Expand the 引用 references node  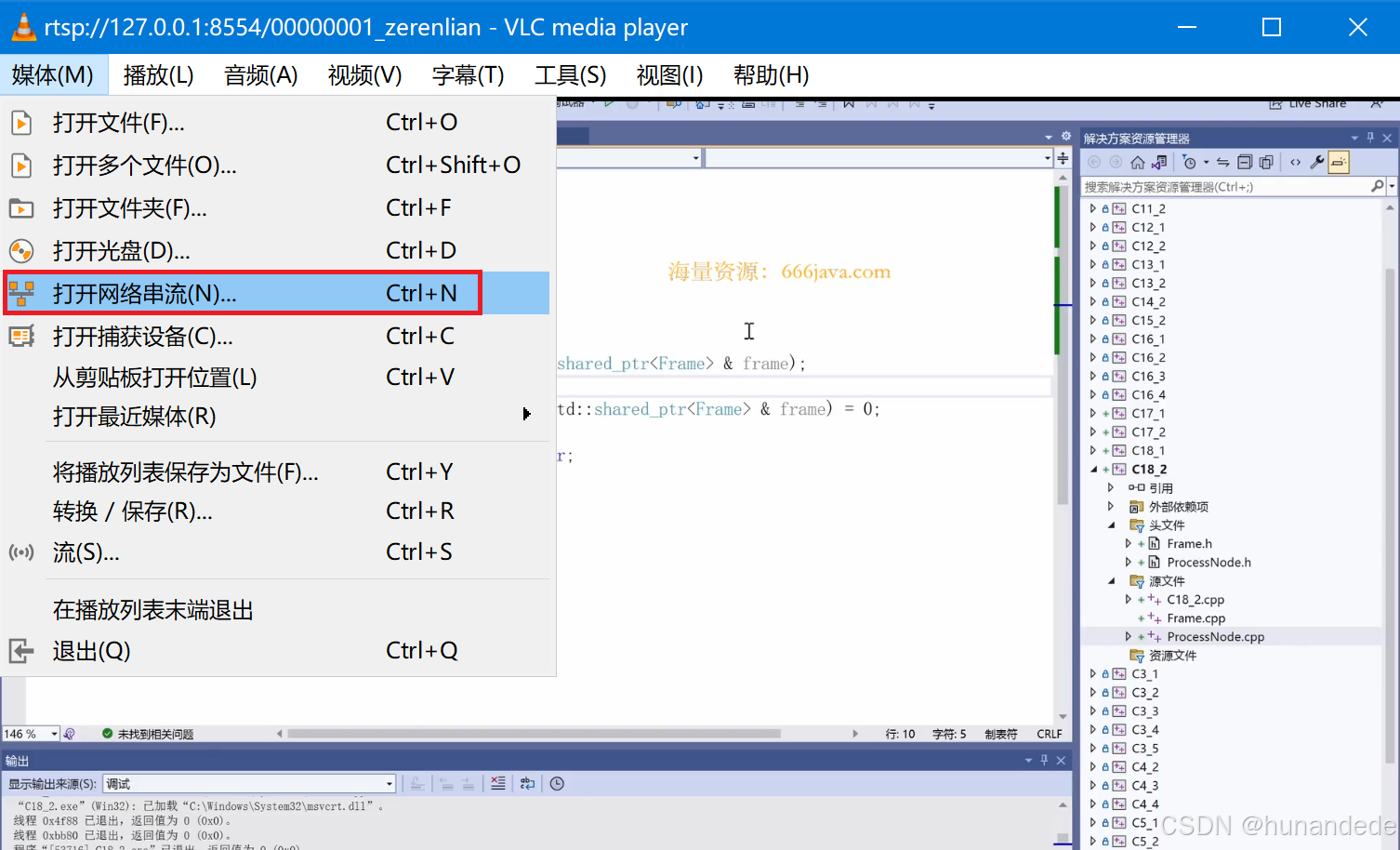tap(1111, 488)
